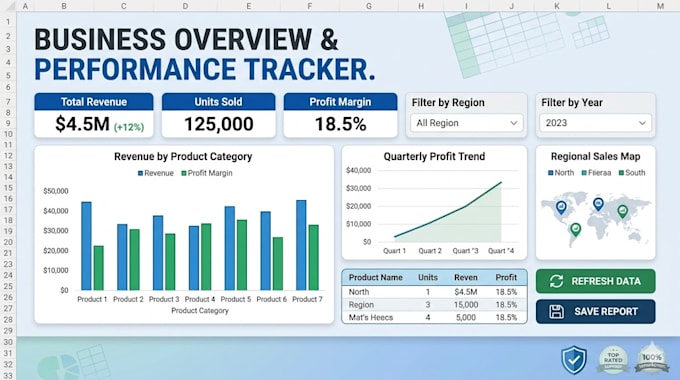
Task: Click the Product Category axis title
Action: pyautogui.click(x=200, y=311)
